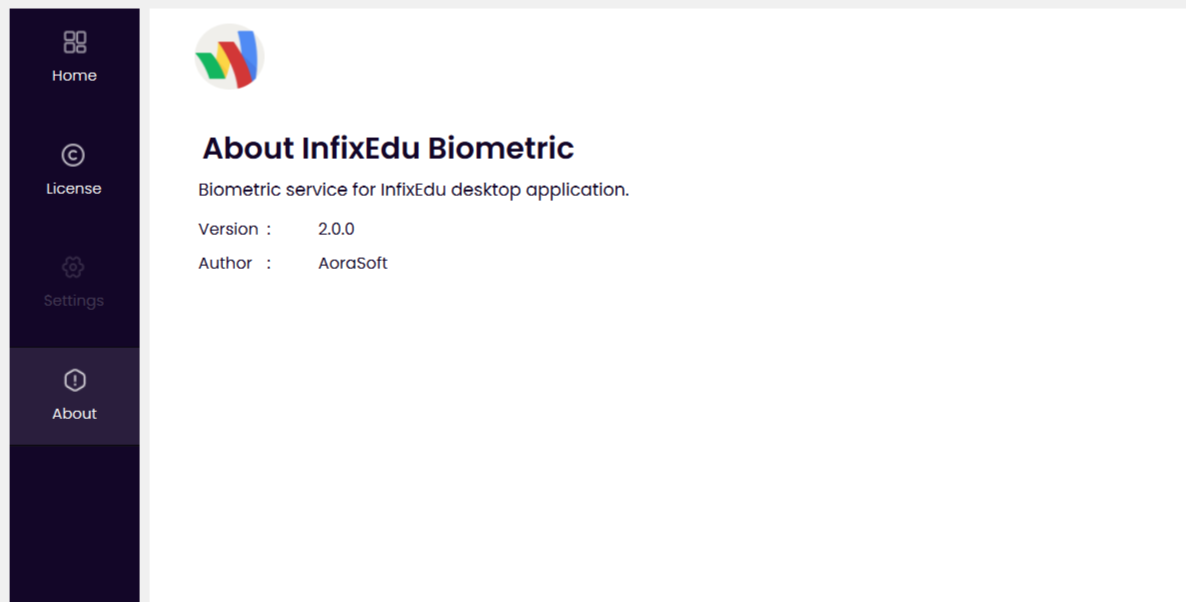
Task: Click empty sidebar area below About
Action: tap(74, 520)
